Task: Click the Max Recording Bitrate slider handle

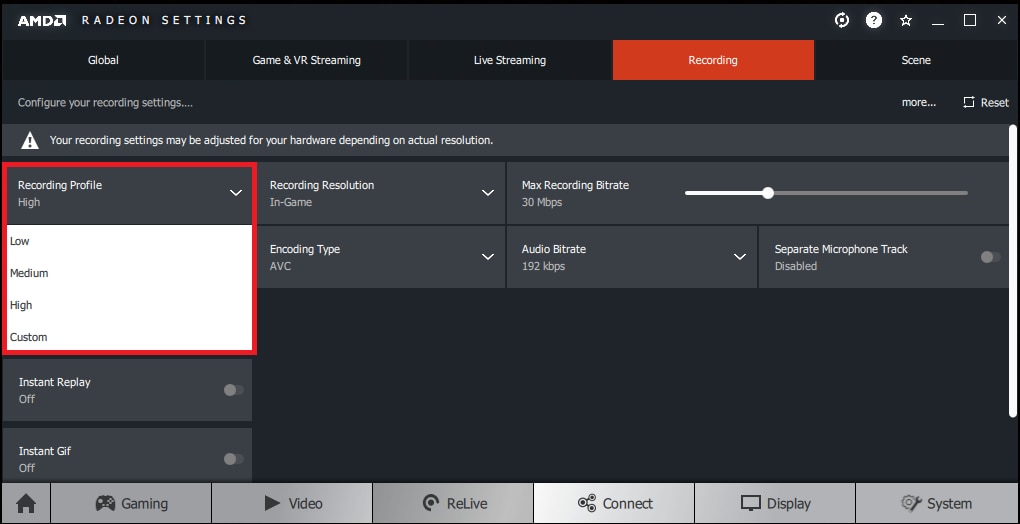Action: coord(768,193)
